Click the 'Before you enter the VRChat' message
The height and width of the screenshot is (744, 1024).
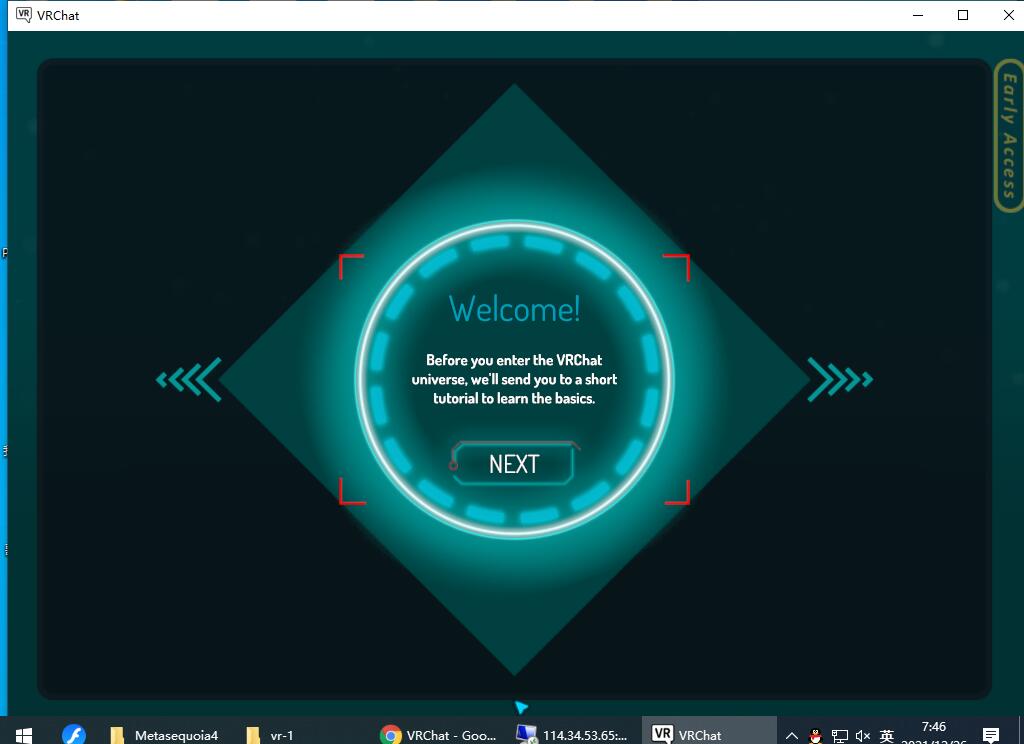click(x=514, y=379)
